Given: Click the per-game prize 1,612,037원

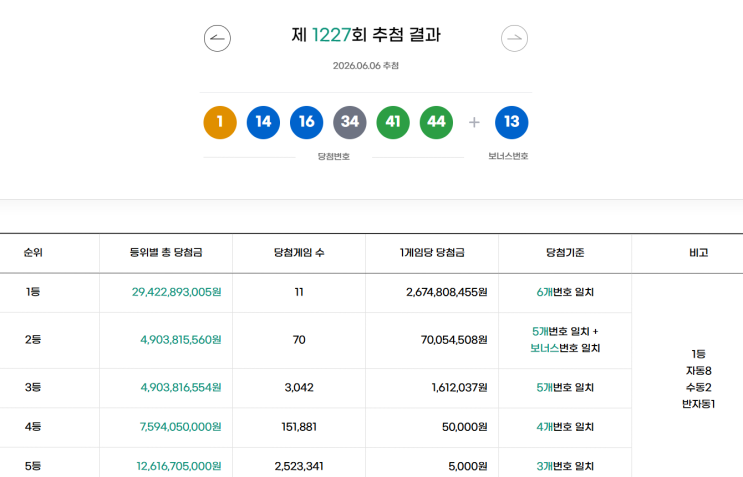Looking at the screenshot, I should click(459, 387).
